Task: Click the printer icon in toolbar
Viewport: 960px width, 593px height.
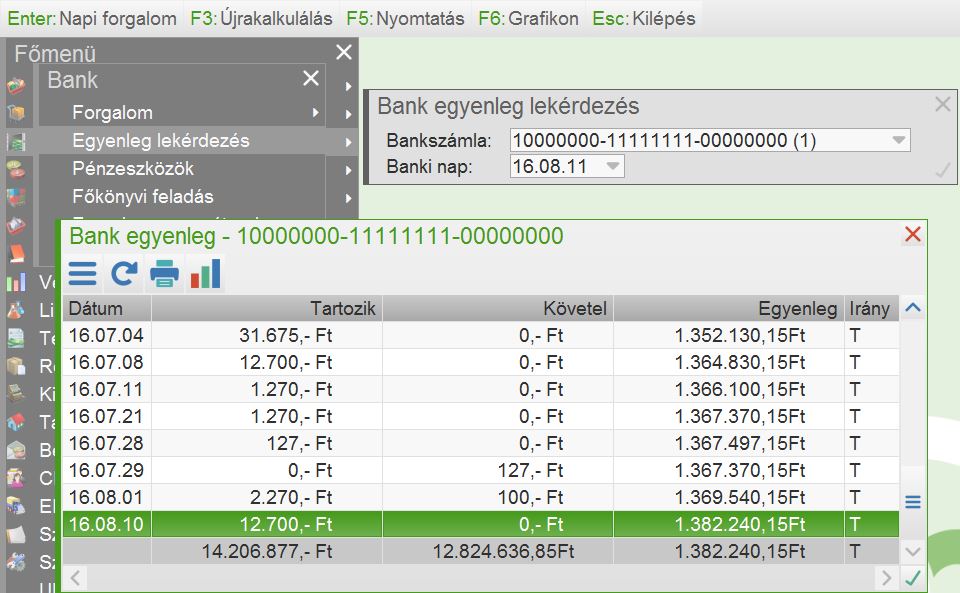Action: pyautogui.click(x=165, y=274)
